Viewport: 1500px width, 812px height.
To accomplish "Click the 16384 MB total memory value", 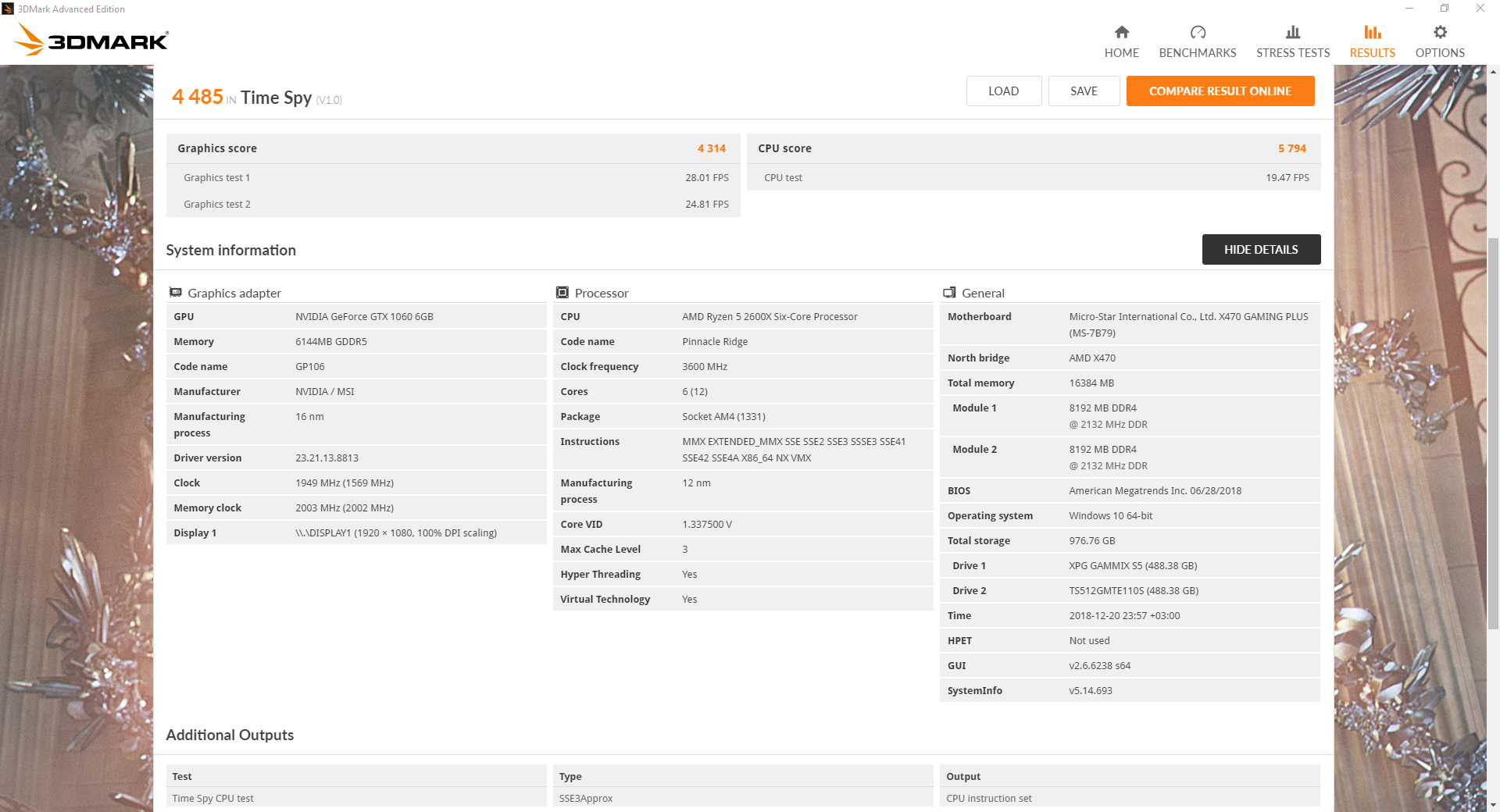I will (1091, 383).
